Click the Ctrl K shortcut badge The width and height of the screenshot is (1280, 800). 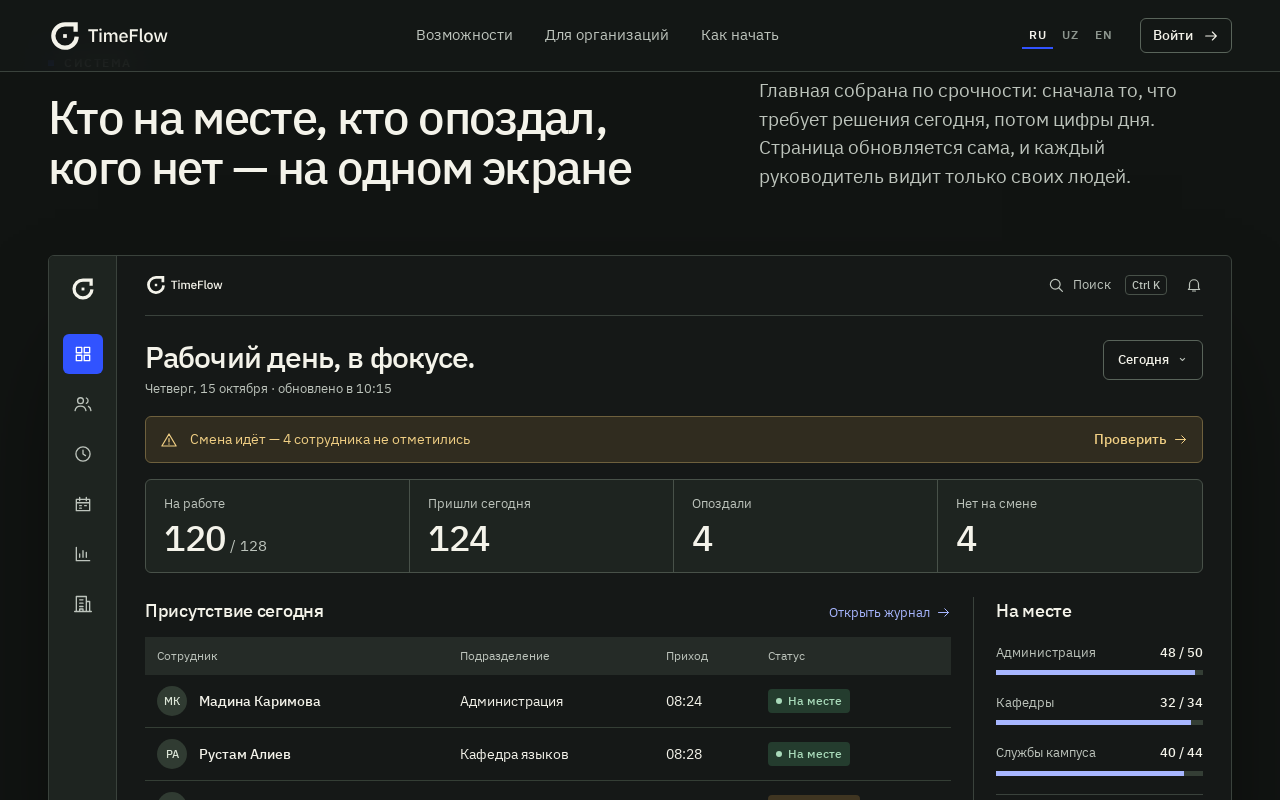tap(1146, 285)
